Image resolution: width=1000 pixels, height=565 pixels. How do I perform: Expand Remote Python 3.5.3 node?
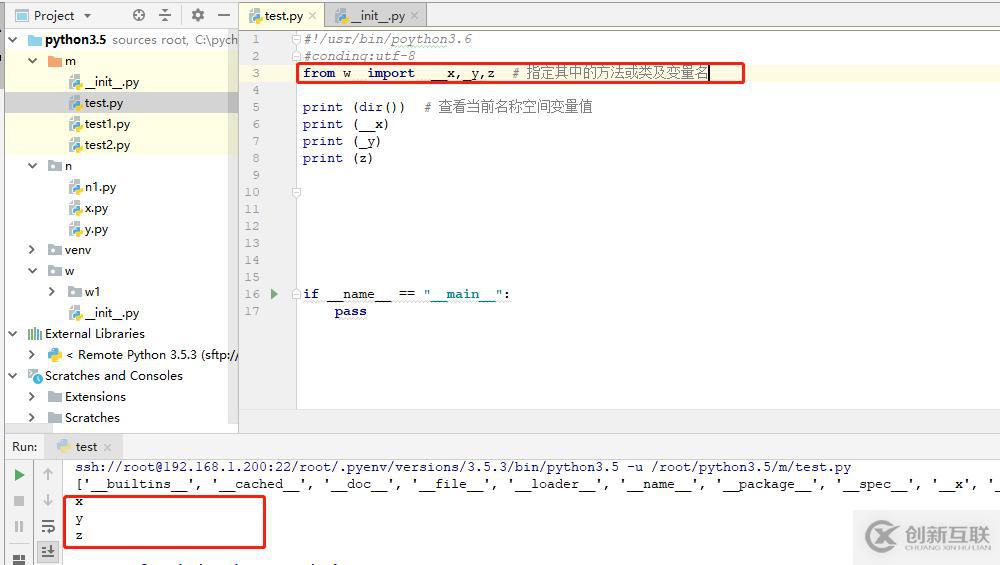31,354
